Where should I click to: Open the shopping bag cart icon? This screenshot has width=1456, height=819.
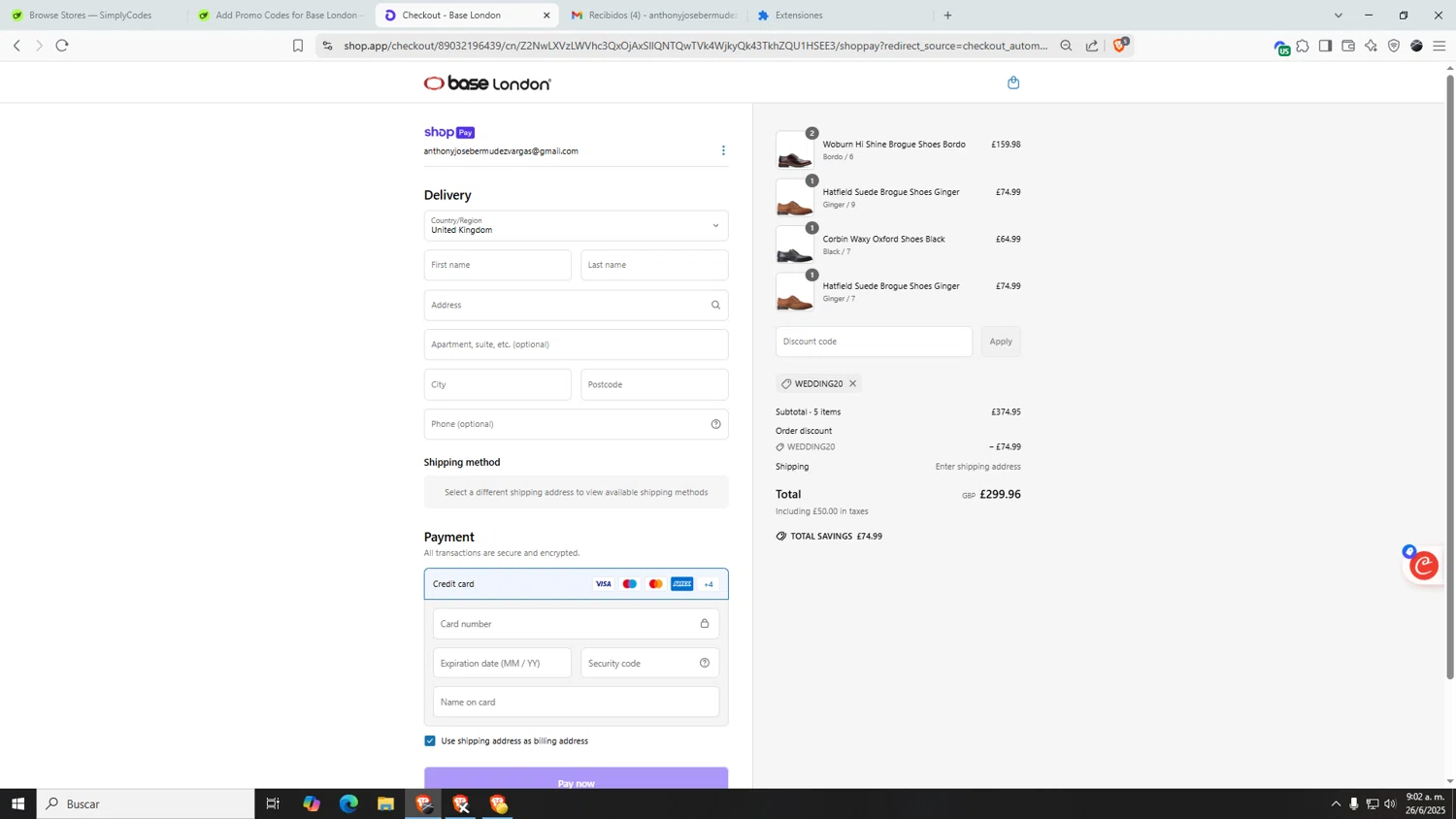pyautogui.click(x=1013, y=82)
